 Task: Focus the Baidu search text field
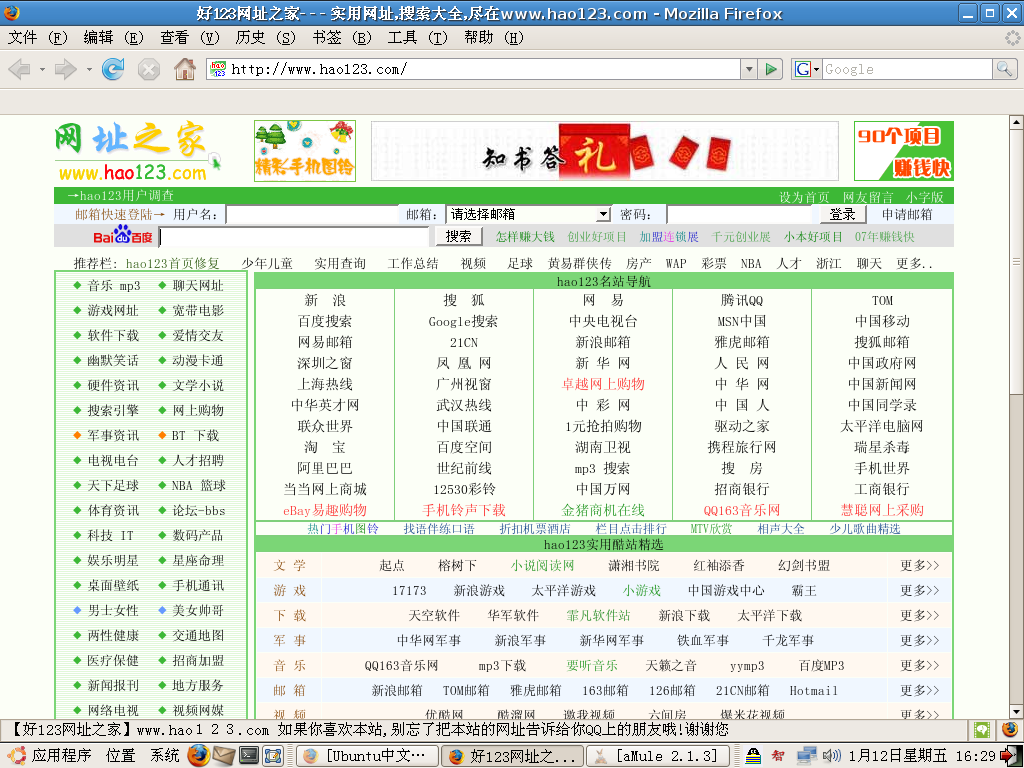pyautogui.click(x=294, y=236)
